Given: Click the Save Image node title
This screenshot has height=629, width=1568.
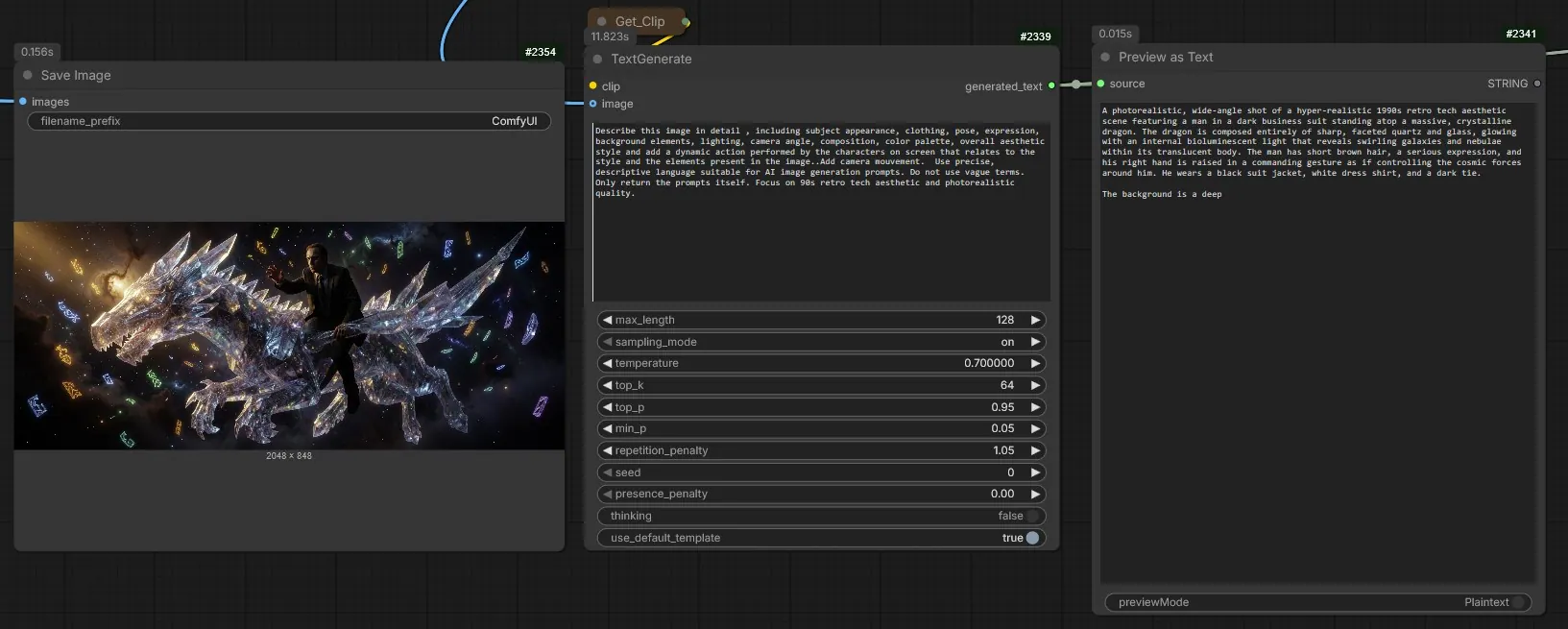Looking at the screenshot, I should [x=76, y=75].
